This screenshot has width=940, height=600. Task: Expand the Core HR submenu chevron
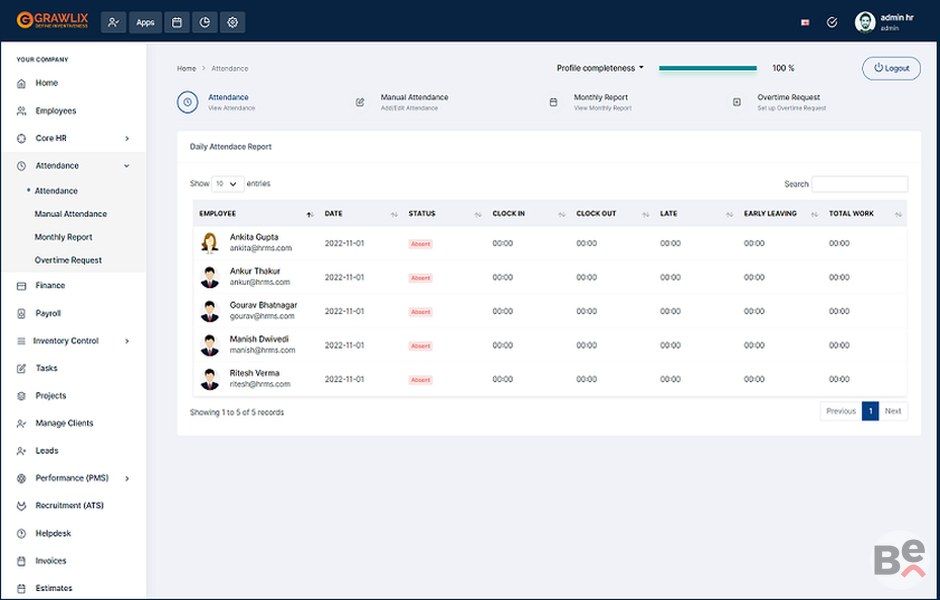pos(127,138)
